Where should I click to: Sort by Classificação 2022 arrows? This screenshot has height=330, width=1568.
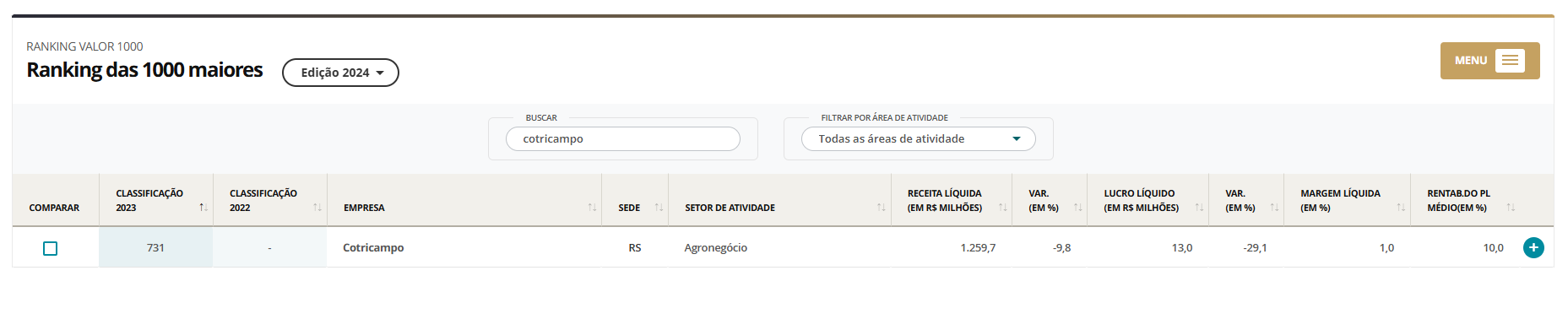click(317, 208)
